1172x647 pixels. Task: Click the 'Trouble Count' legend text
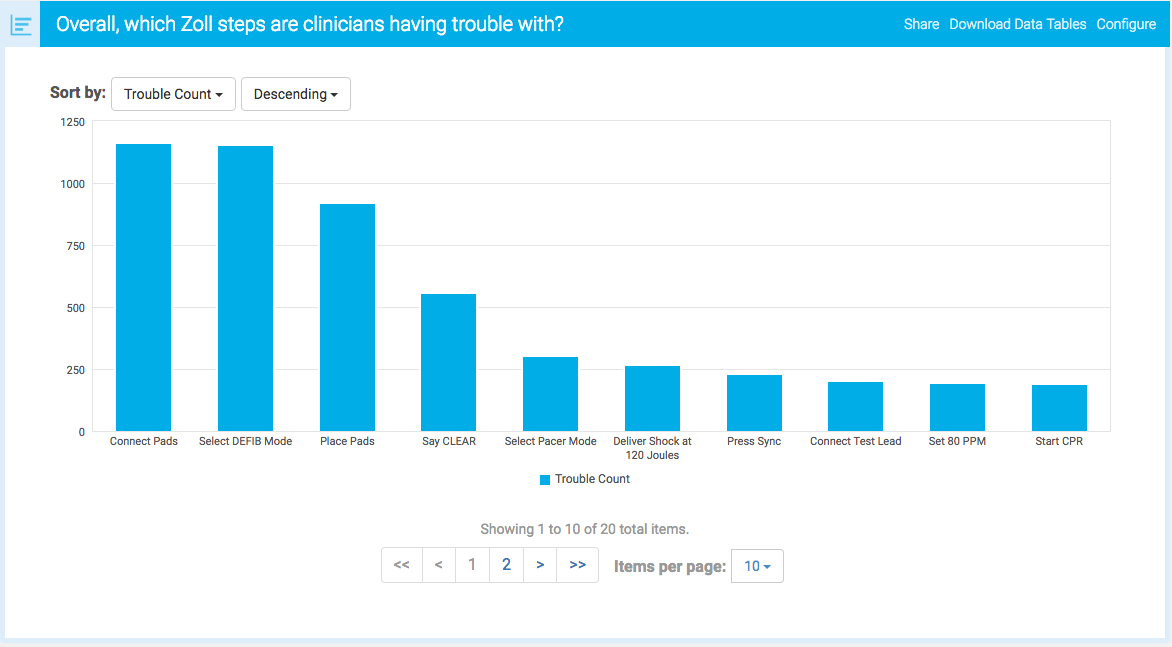click(x=592, y=479)
